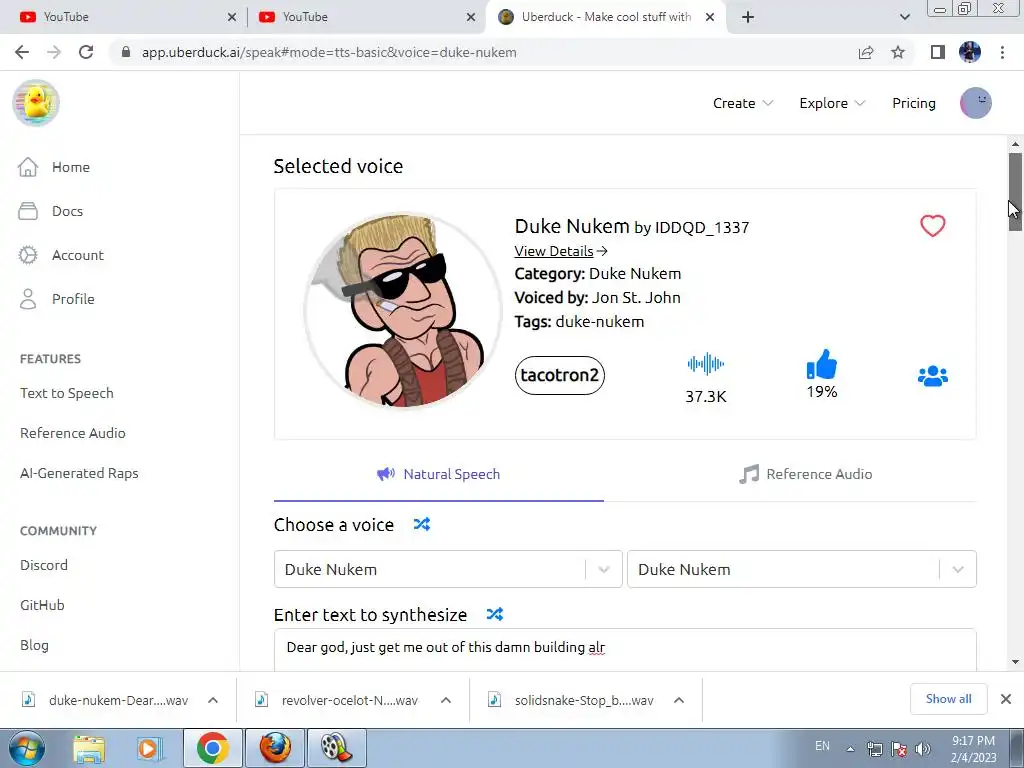Click the share page icon in address bar
The width and height of the screenshot is (1024, 768).
866,52
